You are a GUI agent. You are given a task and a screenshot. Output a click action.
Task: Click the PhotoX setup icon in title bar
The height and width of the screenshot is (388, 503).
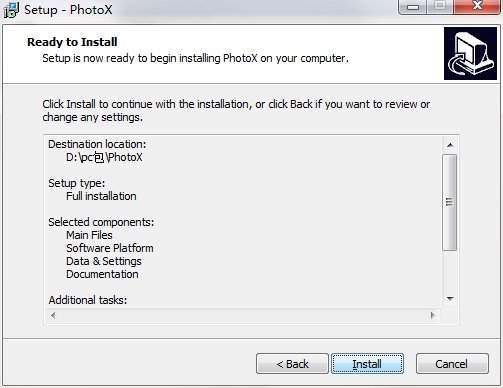(11, 10)
